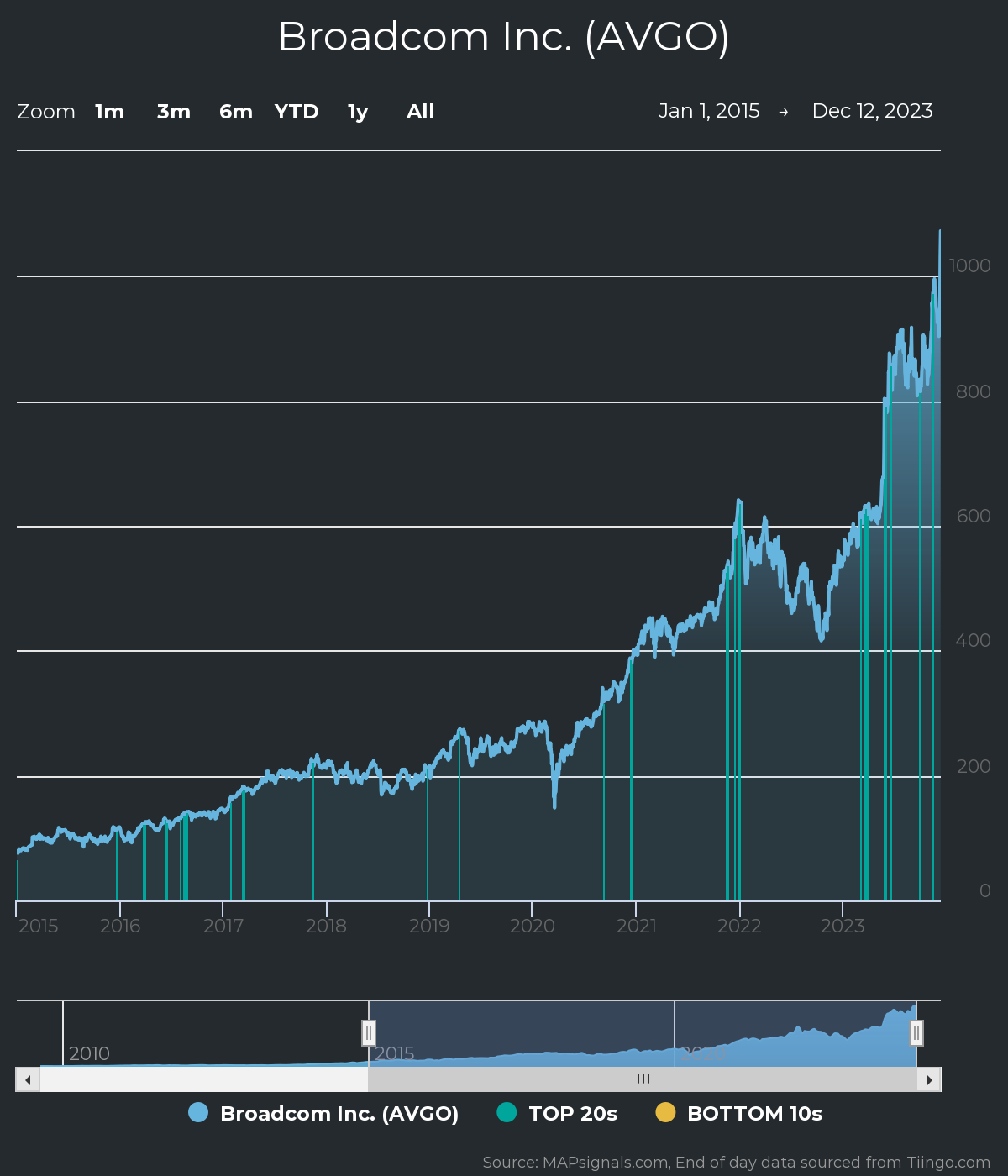This screenshot has width=1008, height=1176.
Task: Click the empty scrollbar track left of thumb
Action: tap(202, 1079)
